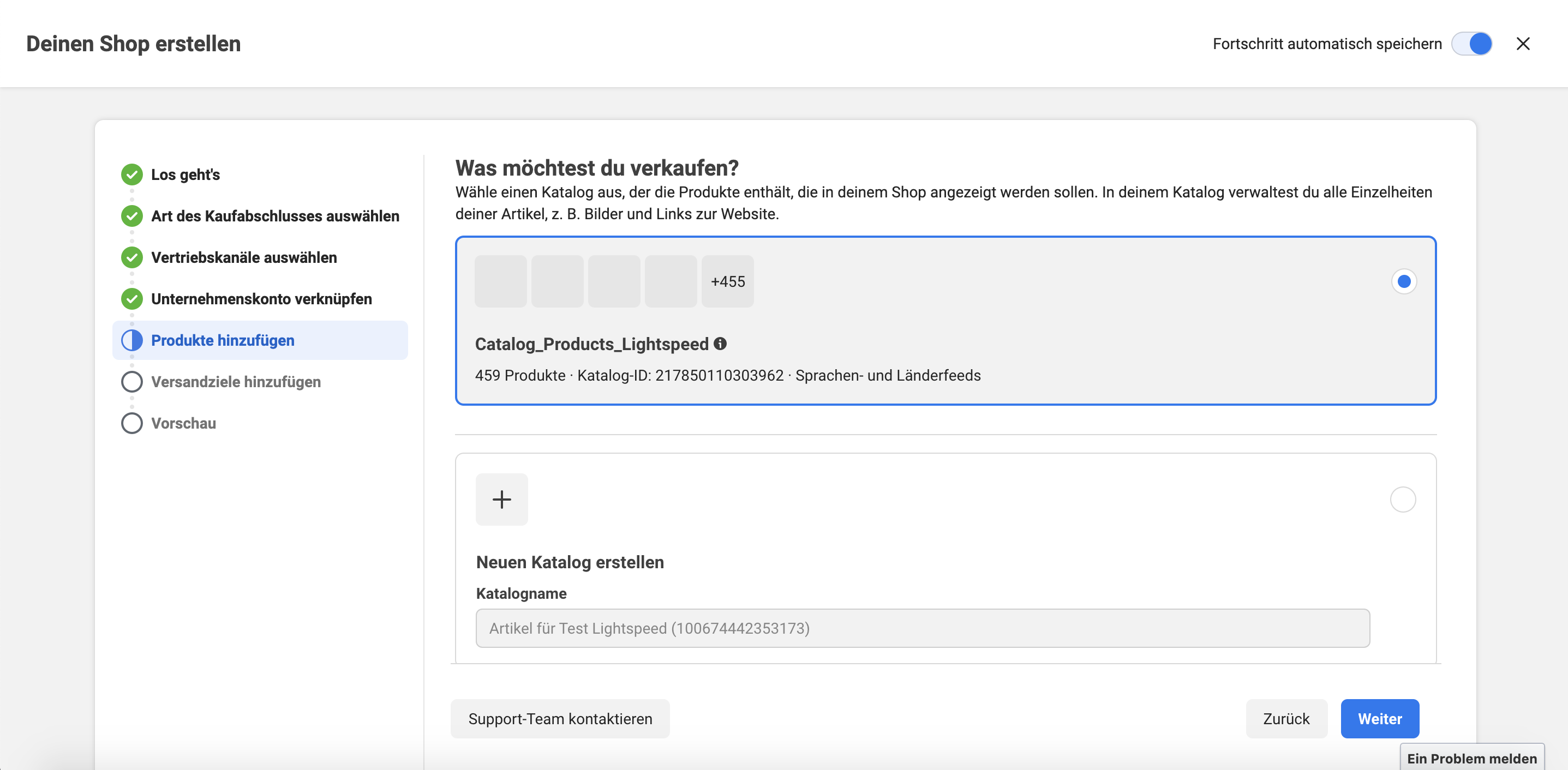Click the third product thumbnail placeholder

(614, 281)
